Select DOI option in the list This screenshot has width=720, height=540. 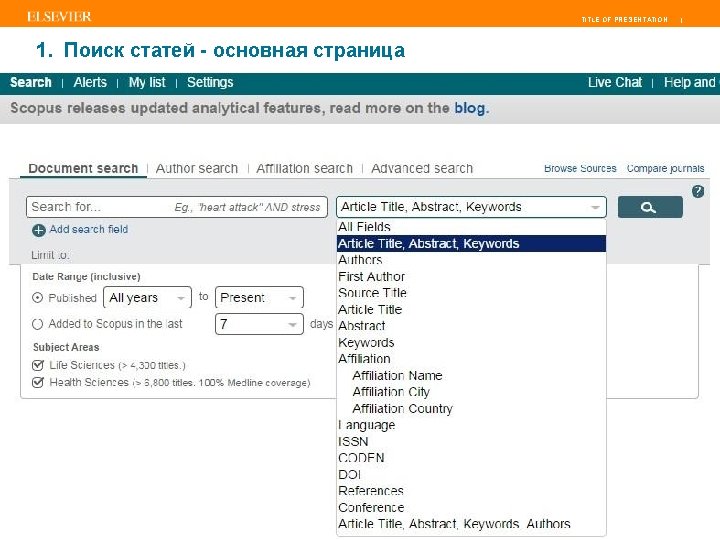(x=471, y=475)
